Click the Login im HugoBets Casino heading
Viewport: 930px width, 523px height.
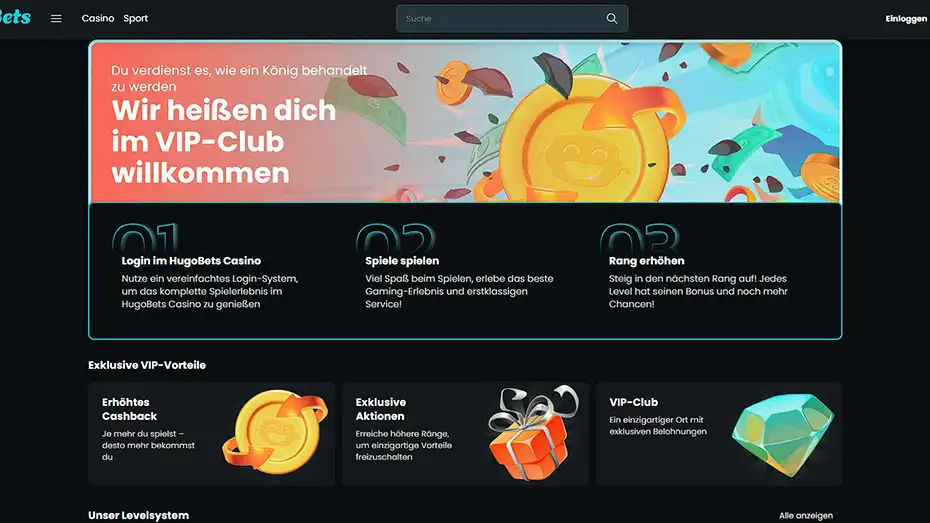[x=191, y=261]
